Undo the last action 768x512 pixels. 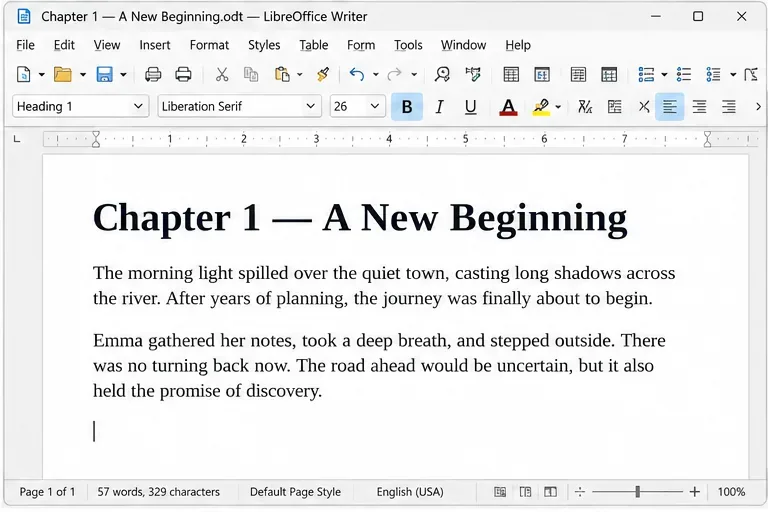tap(357, 74)
